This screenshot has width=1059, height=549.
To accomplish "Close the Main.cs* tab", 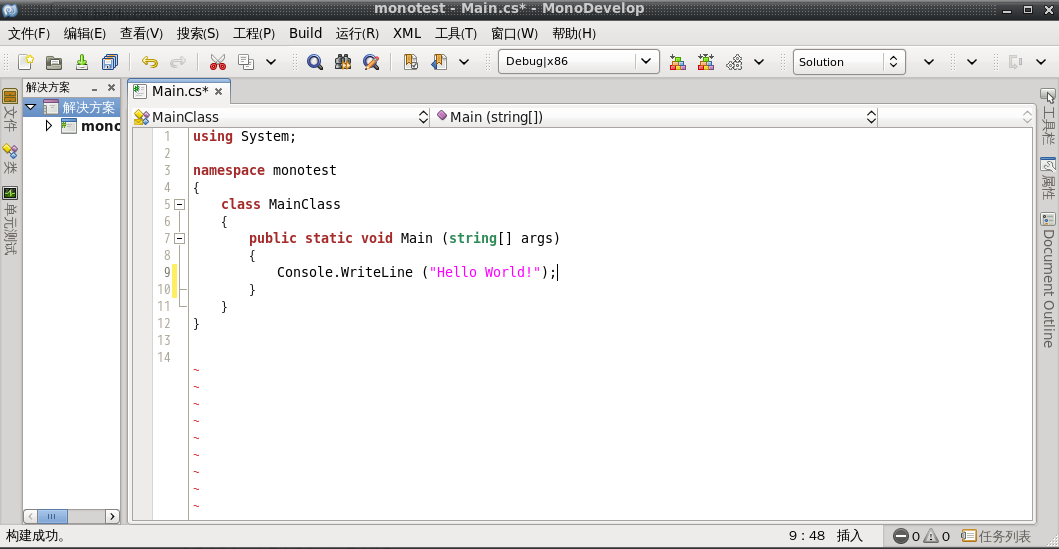I will click(218, 92).
